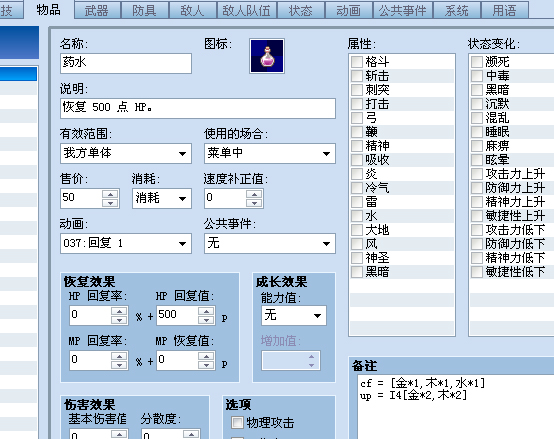The height and width of the screenshot is (439, 554).
Task: Decrease the 速度补正值 with down arrow
Action: coord(254,203)
